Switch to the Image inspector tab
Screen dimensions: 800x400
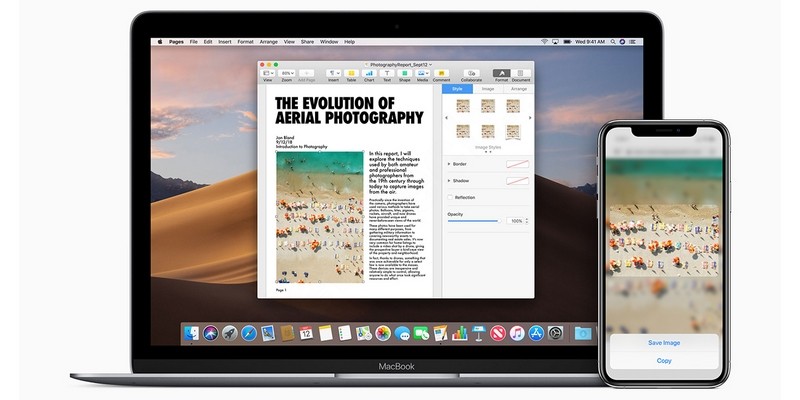[488, 89]
